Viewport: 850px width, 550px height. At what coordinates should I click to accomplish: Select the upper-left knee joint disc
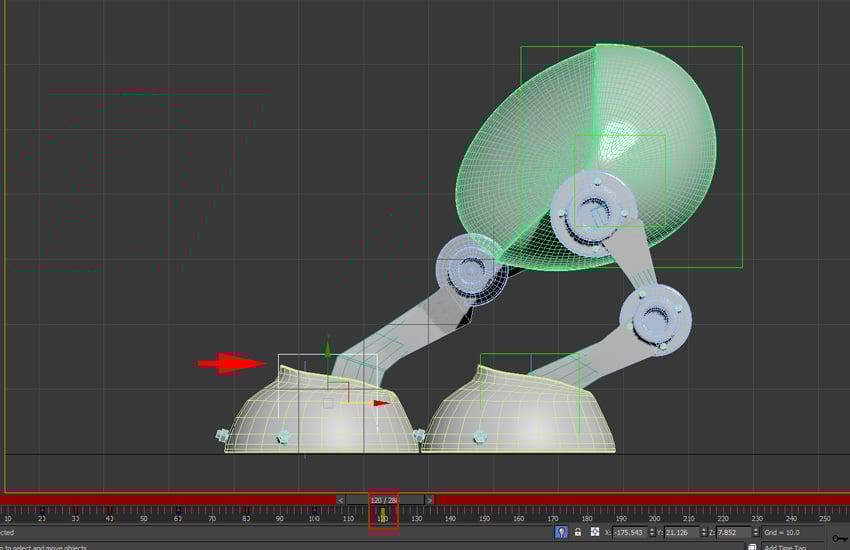[471, 268]
